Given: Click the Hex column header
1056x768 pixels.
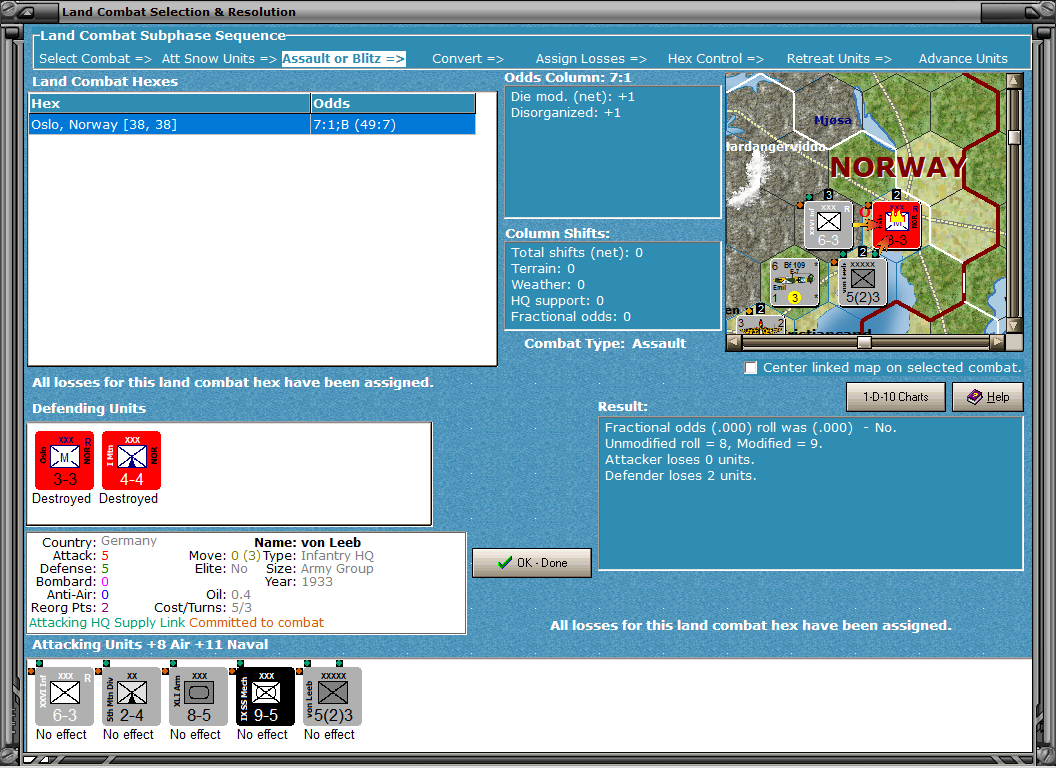Looking at the screenshot, I should [x=169, y=103].
